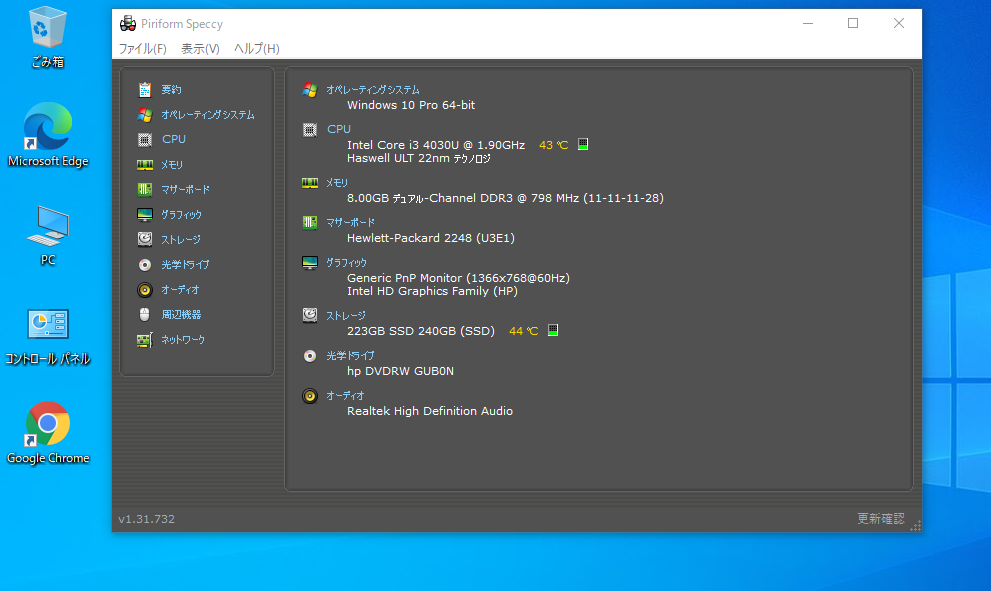This screenshot has height=591, width=991.
Task: Open the ストレージ heading link in summary
Action: point(346,315)
